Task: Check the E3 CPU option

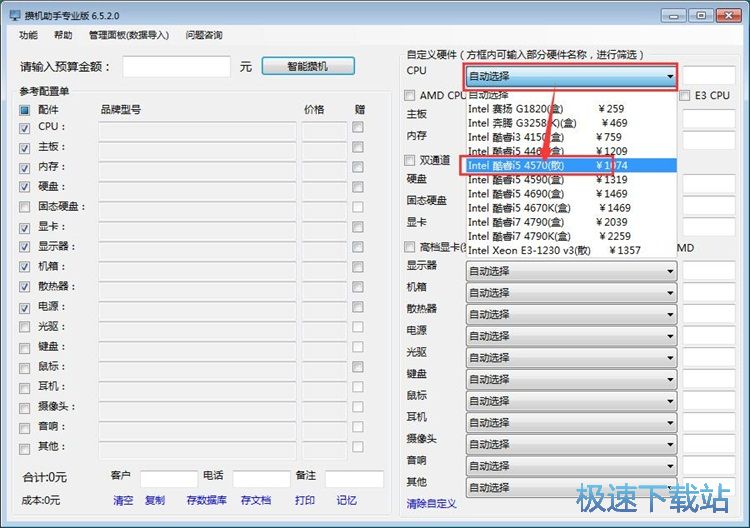Action: click(685, 95)
